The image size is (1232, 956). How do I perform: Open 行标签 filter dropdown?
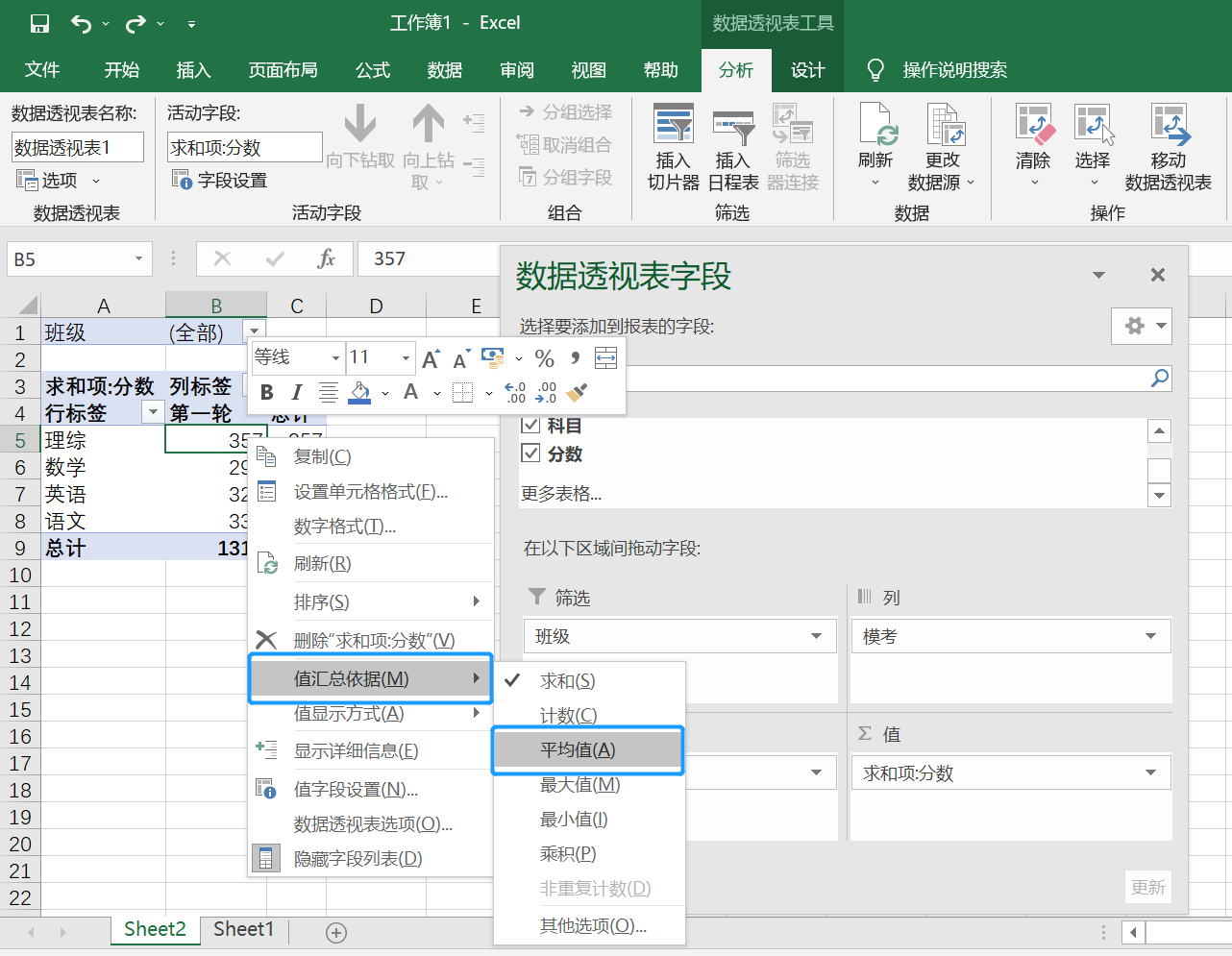click(x=153, y=412)
